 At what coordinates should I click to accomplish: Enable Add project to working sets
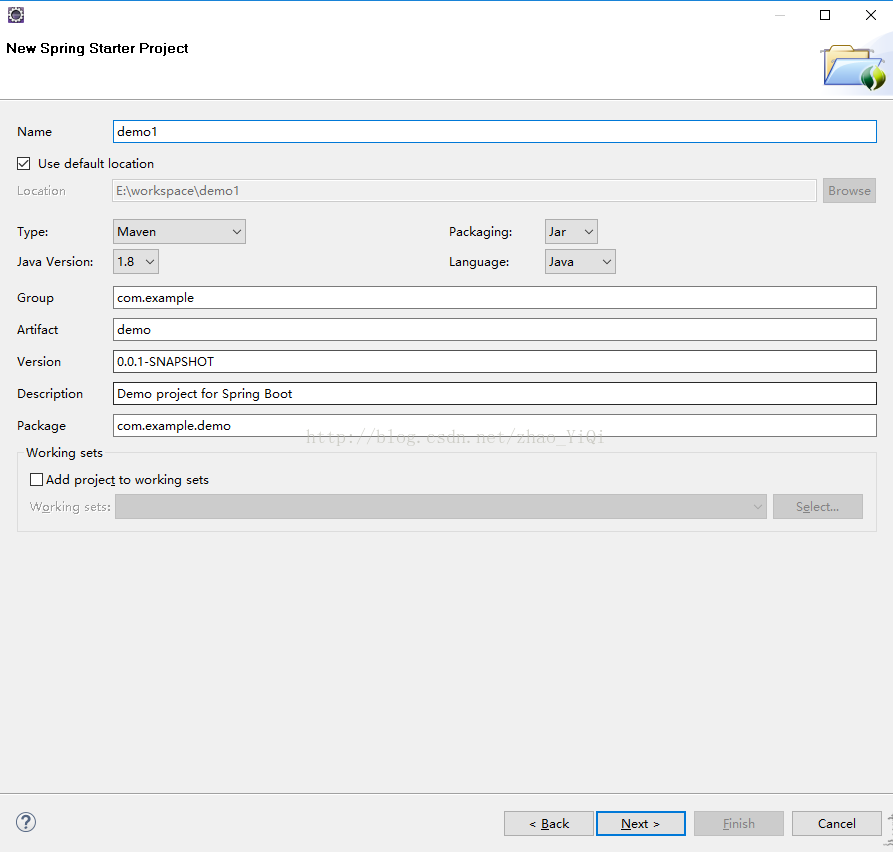click(36, 480)
